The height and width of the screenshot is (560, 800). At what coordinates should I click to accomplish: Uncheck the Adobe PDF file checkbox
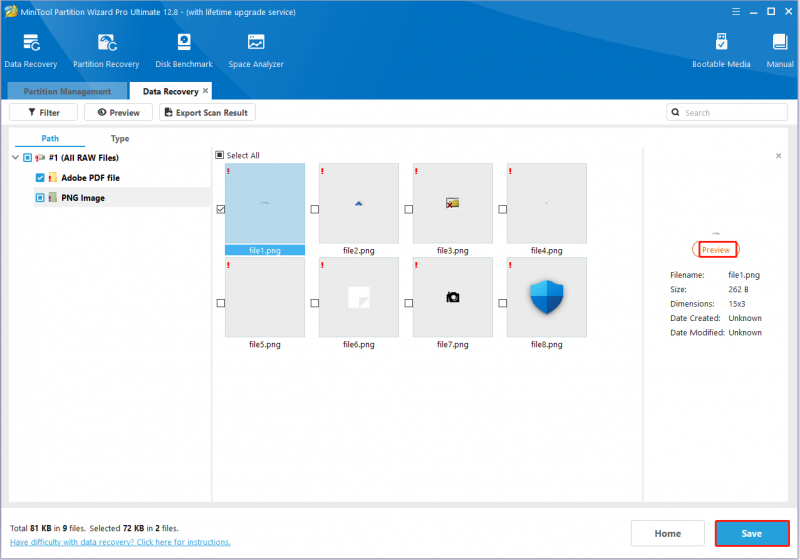[40, 177]
